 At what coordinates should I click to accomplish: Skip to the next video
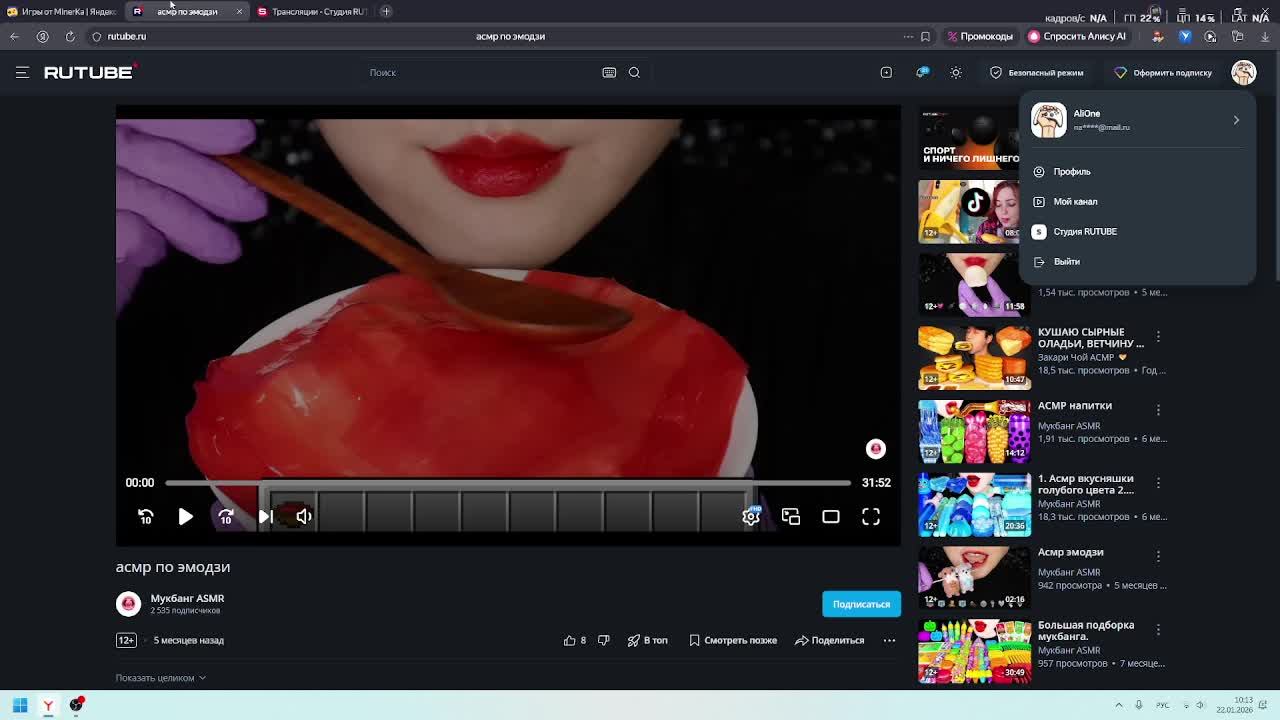point(265,516)
